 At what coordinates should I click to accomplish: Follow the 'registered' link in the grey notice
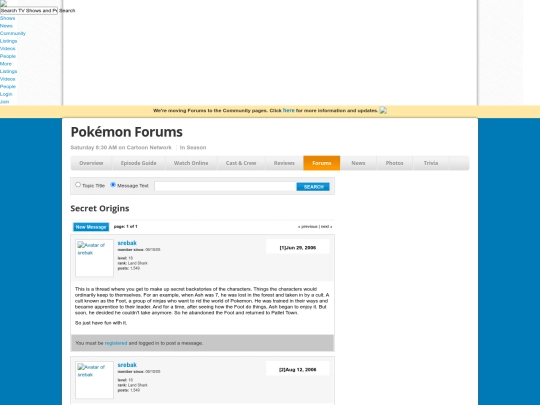116,343
